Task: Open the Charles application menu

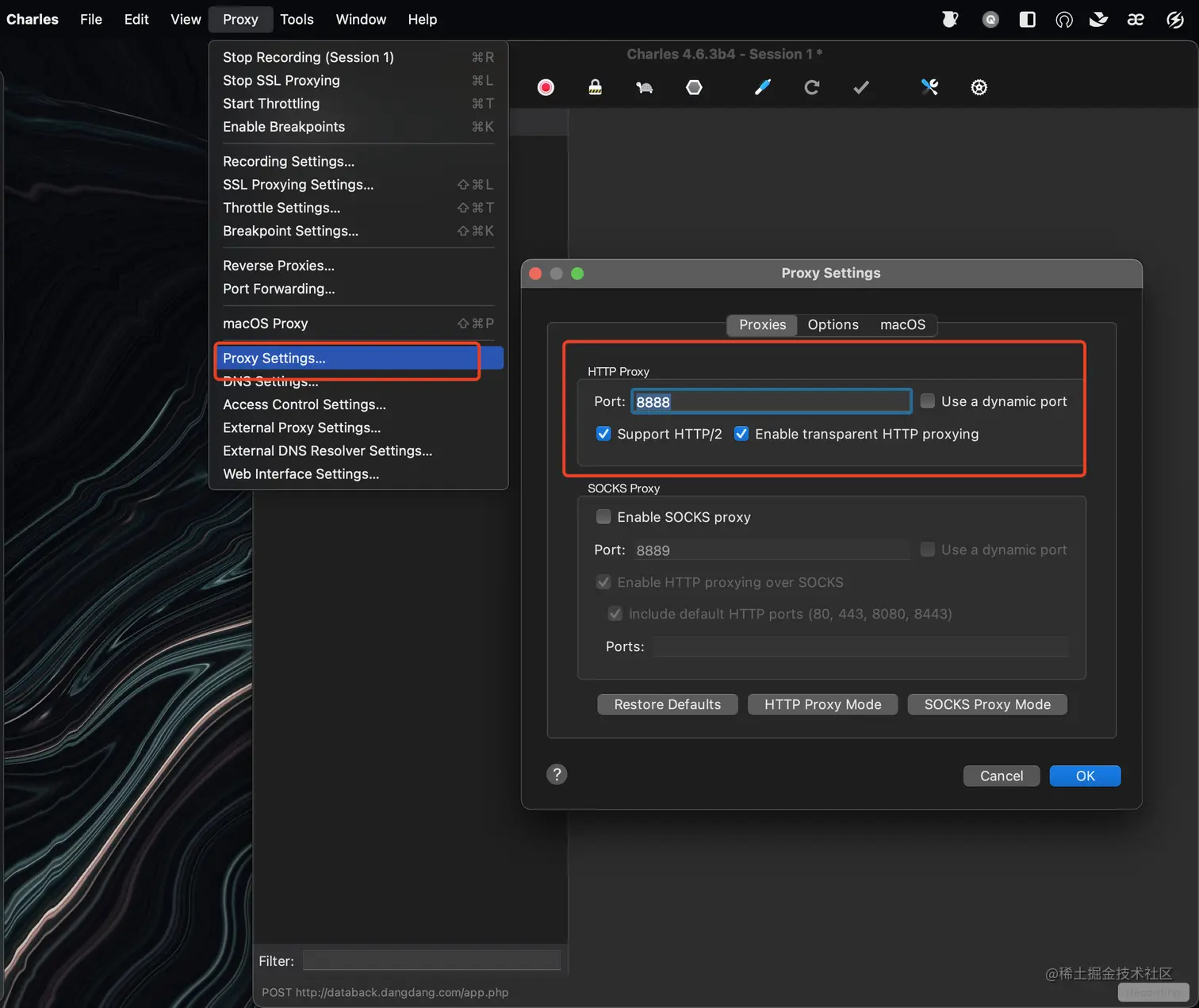Action: pos(33,19)
